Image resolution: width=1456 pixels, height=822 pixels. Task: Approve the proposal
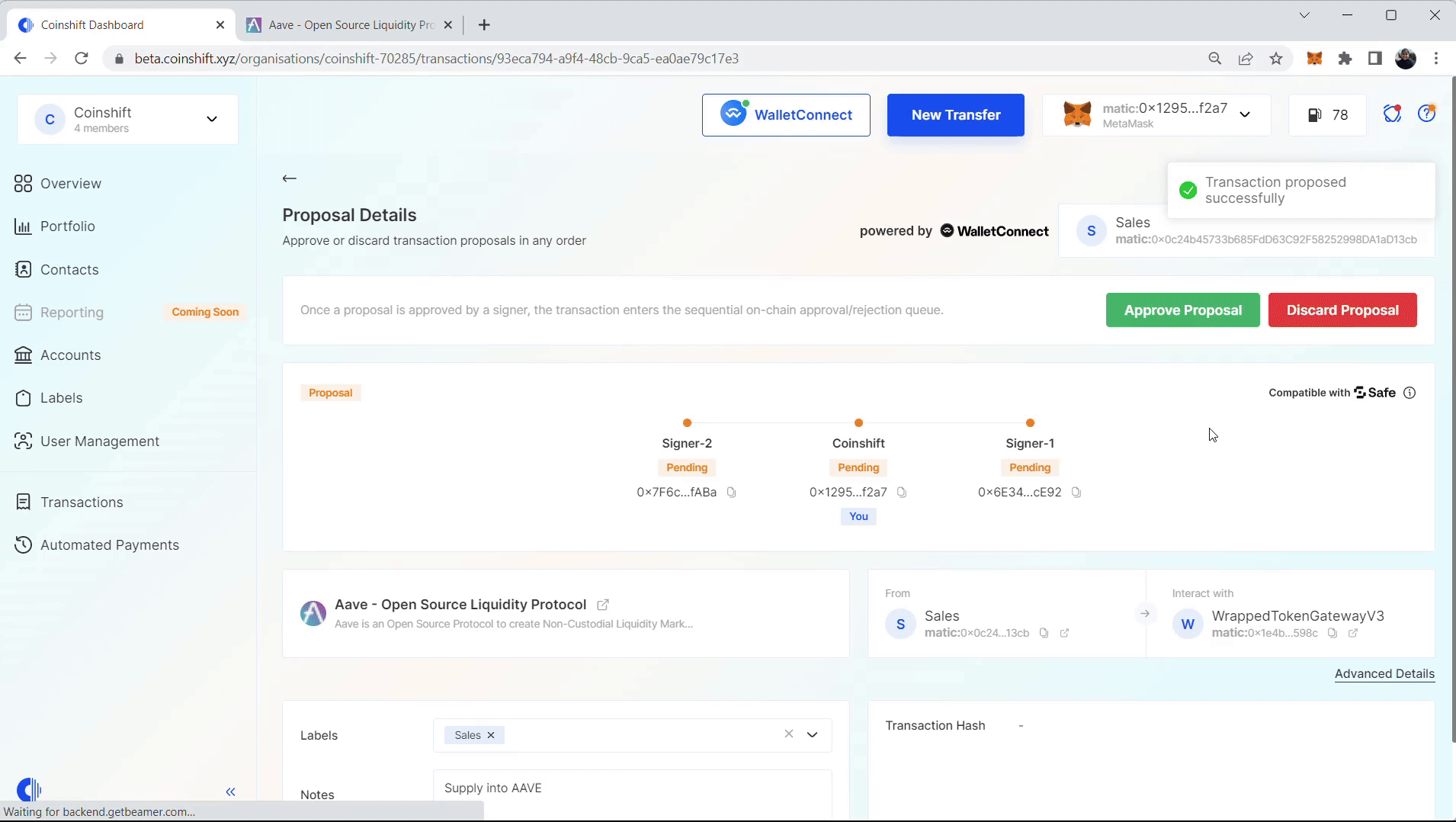(1182, 310)
